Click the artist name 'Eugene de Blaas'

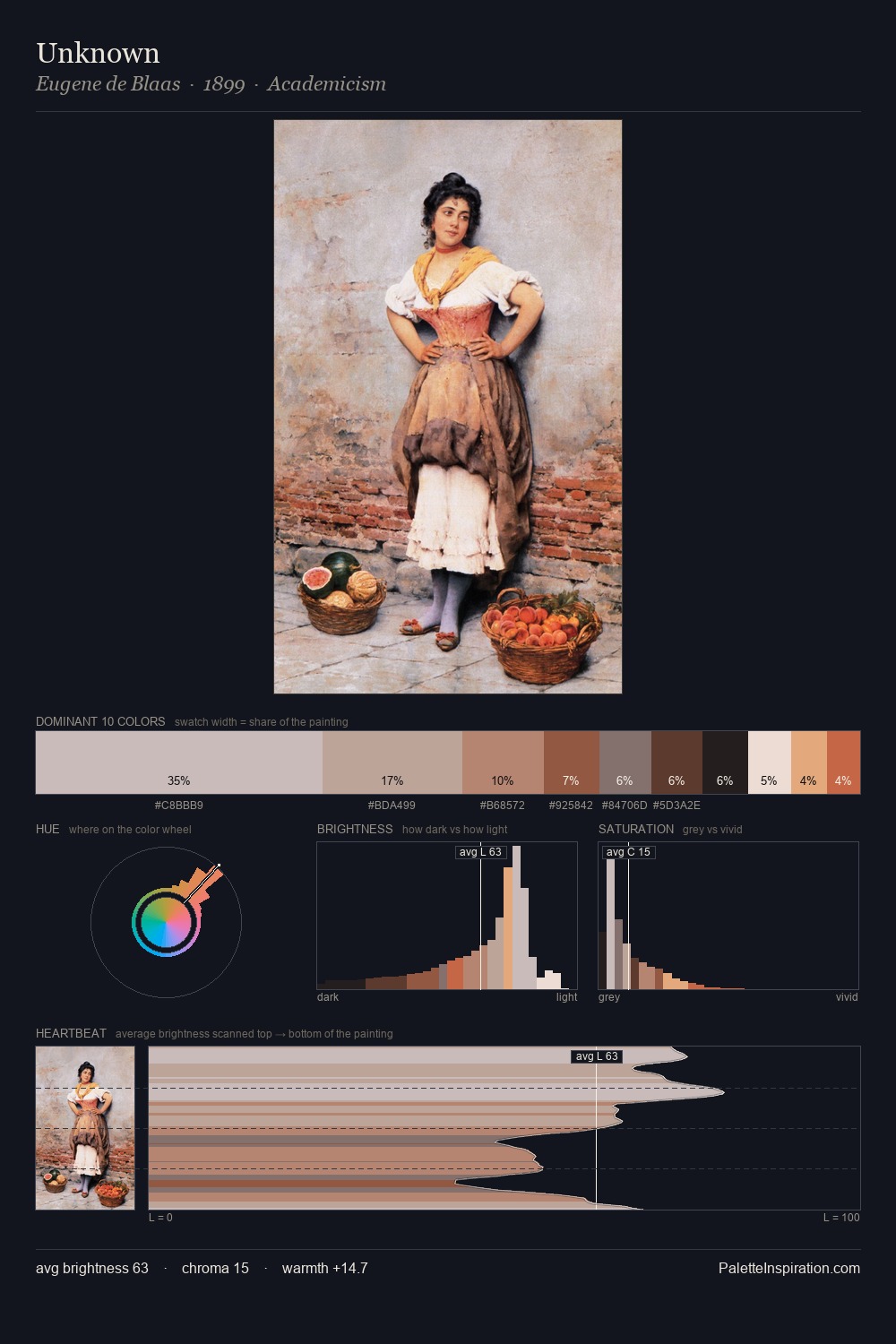tap(108, 84)
